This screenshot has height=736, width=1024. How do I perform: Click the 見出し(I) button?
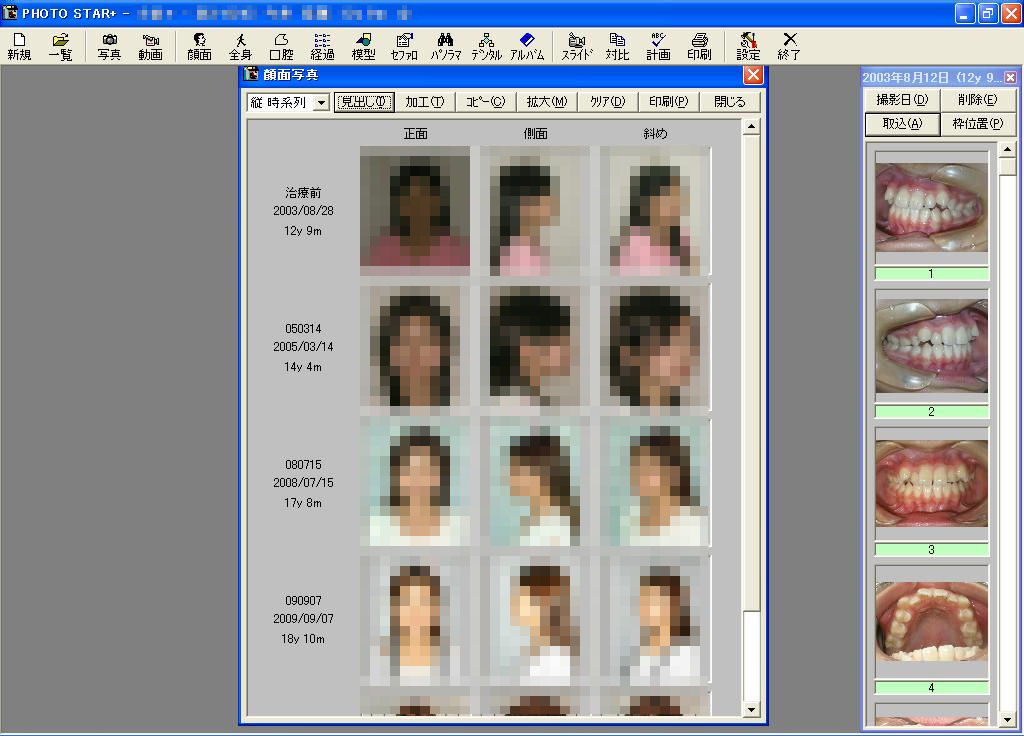364,102
